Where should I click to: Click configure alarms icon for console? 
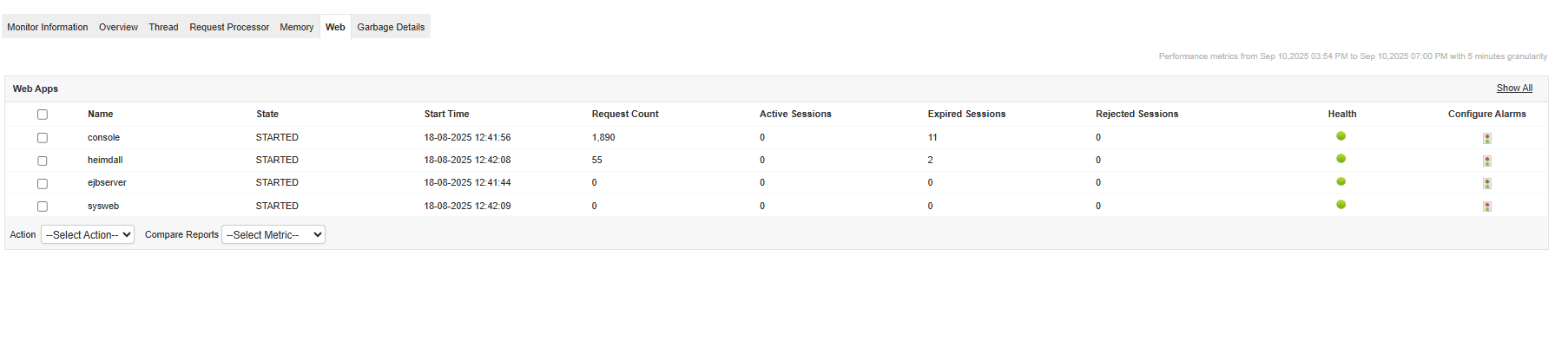(x=1486, y=138)
